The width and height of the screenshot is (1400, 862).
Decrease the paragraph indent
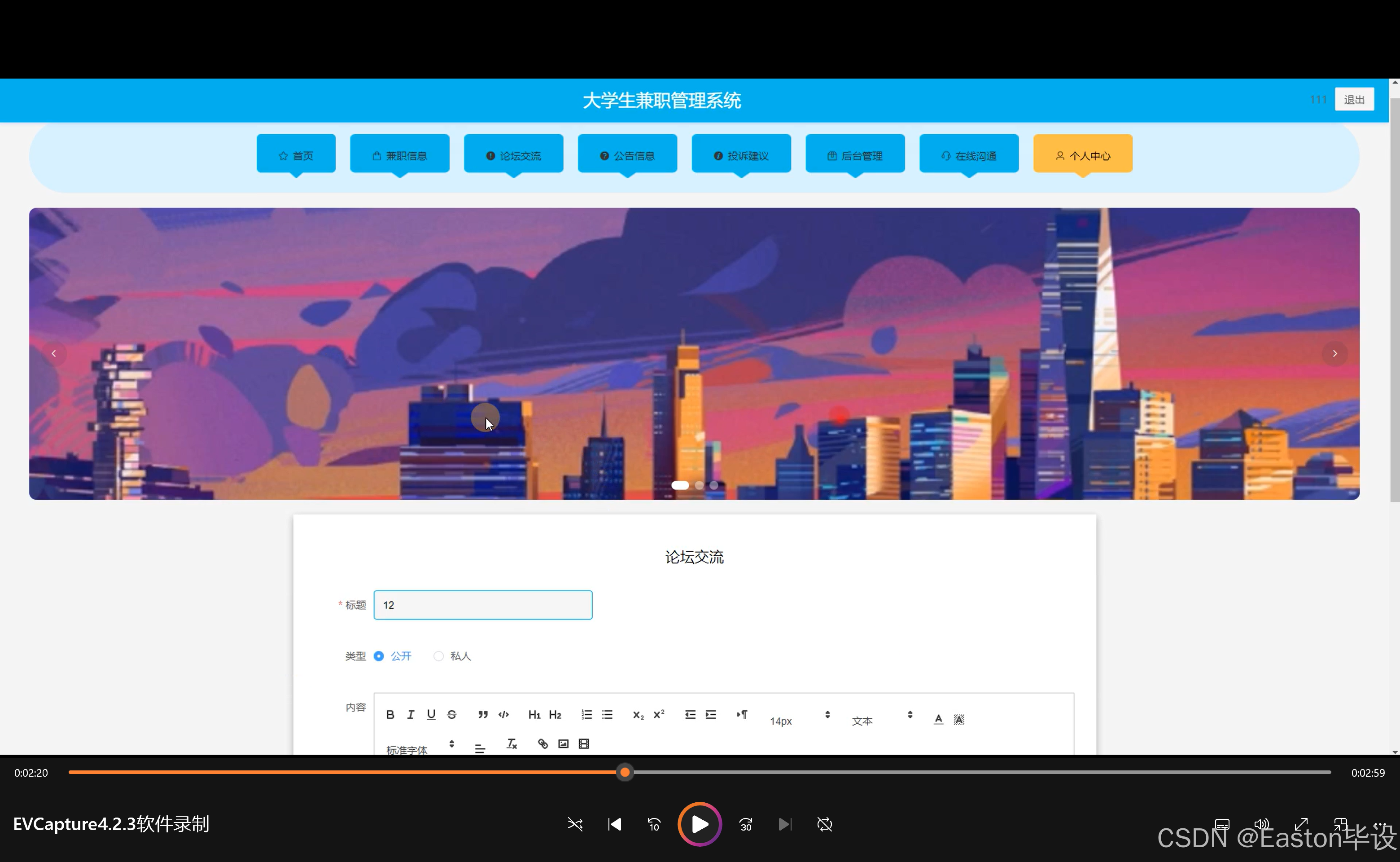point(690,714)
